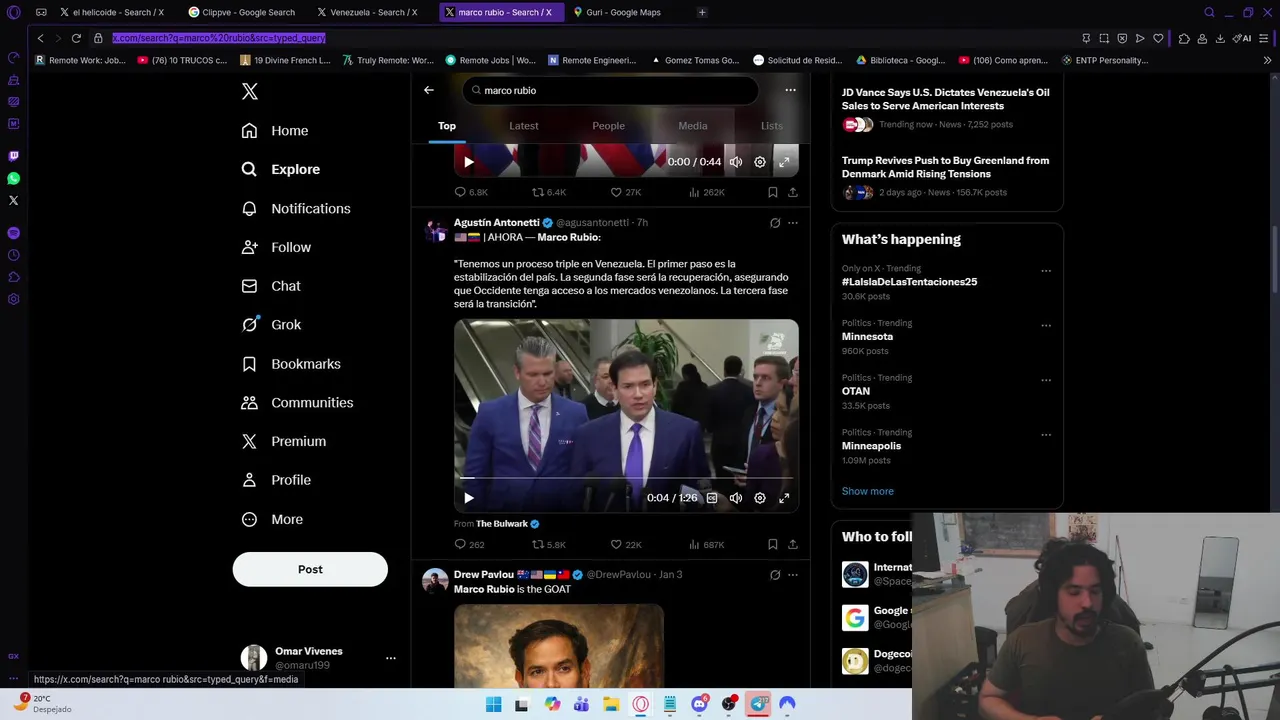Open Grok from the sidebar
The image size is (1280, 720).
[271, 325]
